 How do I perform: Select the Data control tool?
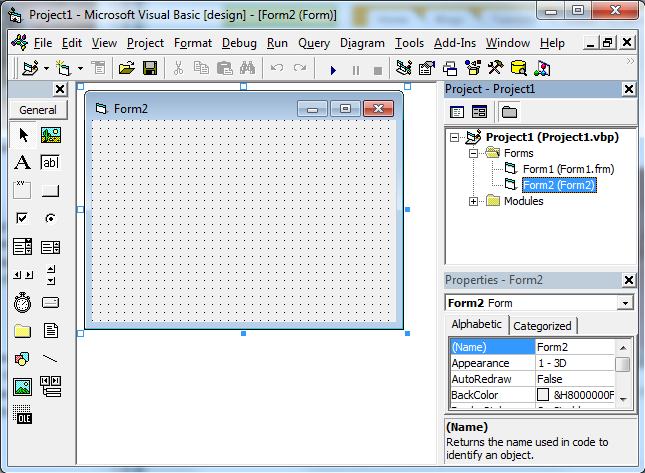pos(50,387)
